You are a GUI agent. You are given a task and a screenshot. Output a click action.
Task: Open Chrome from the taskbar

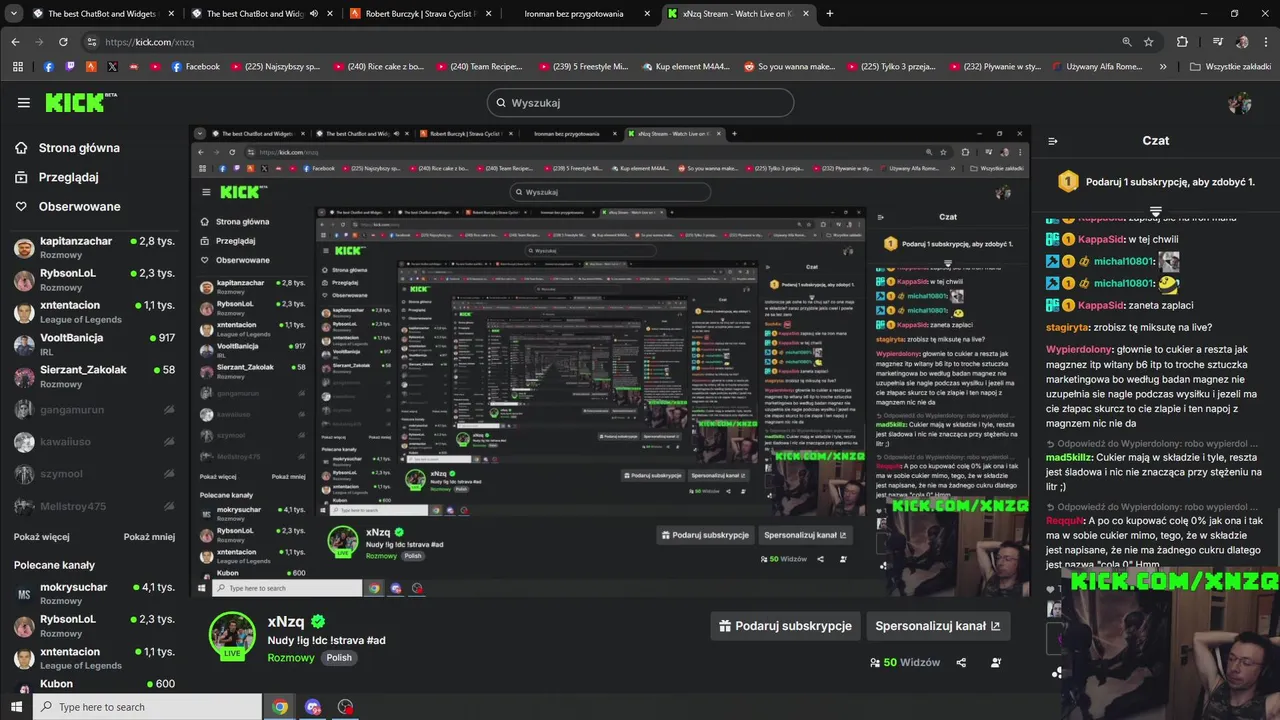(280, 707)
